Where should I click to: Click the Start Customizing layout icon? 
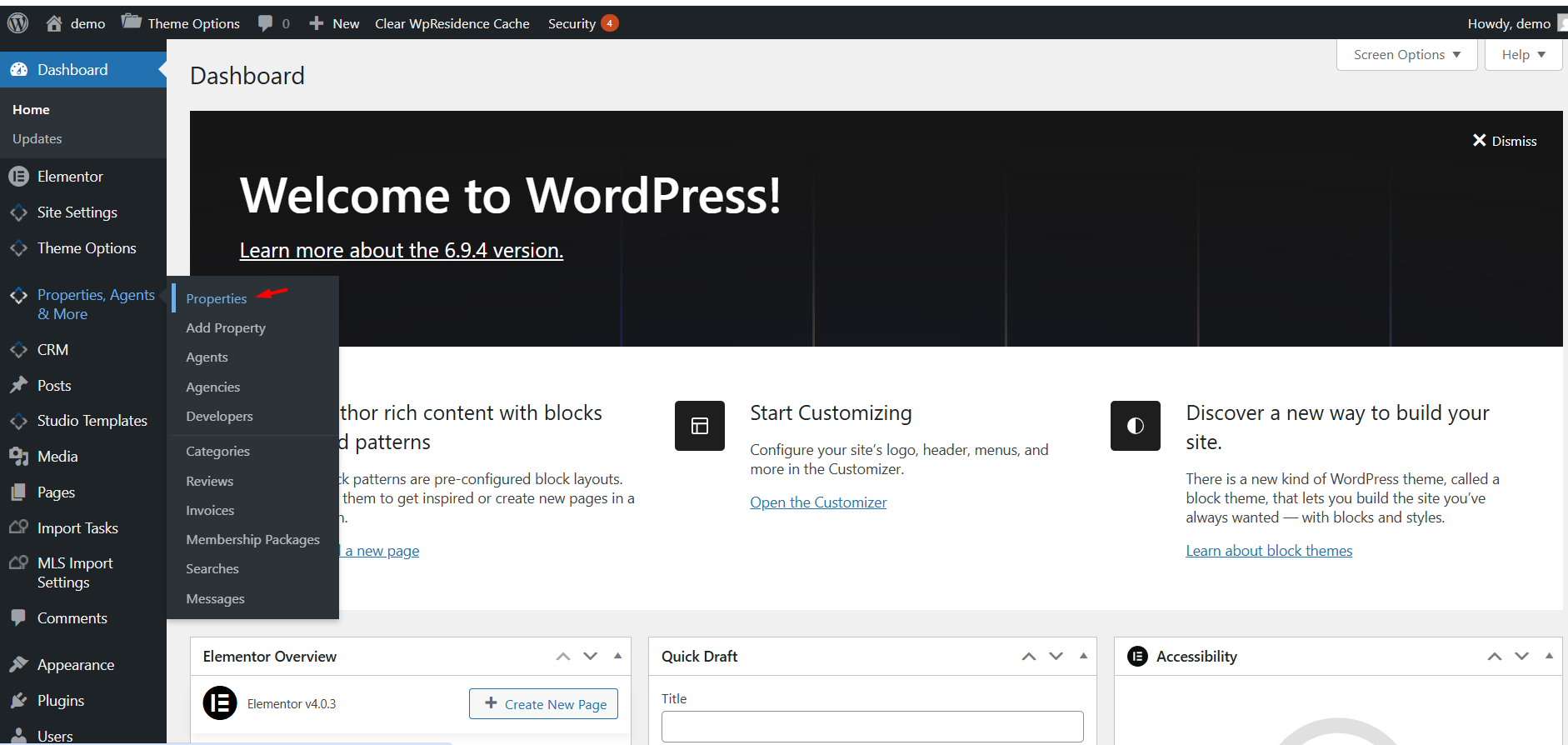click(699, 426)
